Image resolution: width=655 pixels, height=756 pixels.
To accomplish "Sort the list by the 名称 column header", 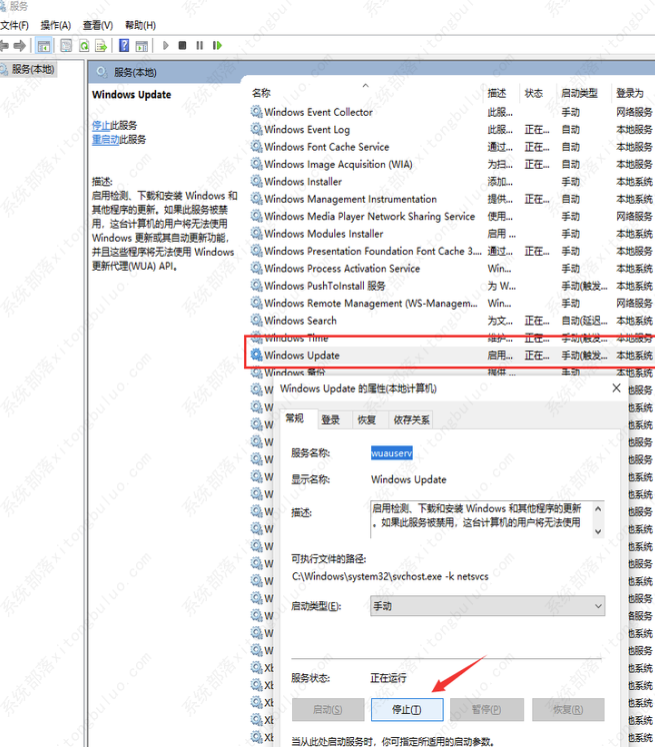I will (x=261, y=93).
